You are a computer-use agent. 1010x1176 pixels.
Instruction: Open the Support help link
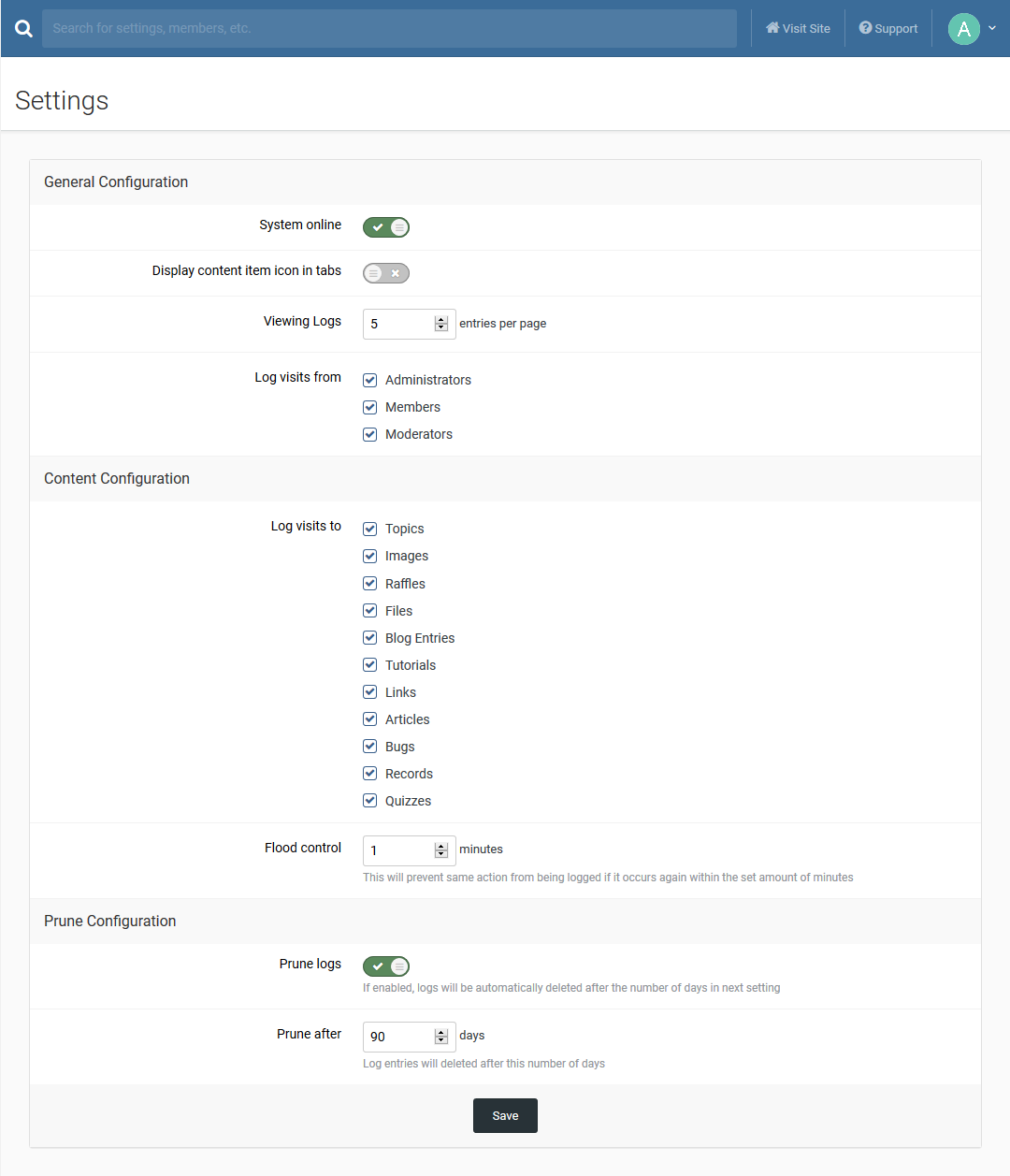coord(888,29)
